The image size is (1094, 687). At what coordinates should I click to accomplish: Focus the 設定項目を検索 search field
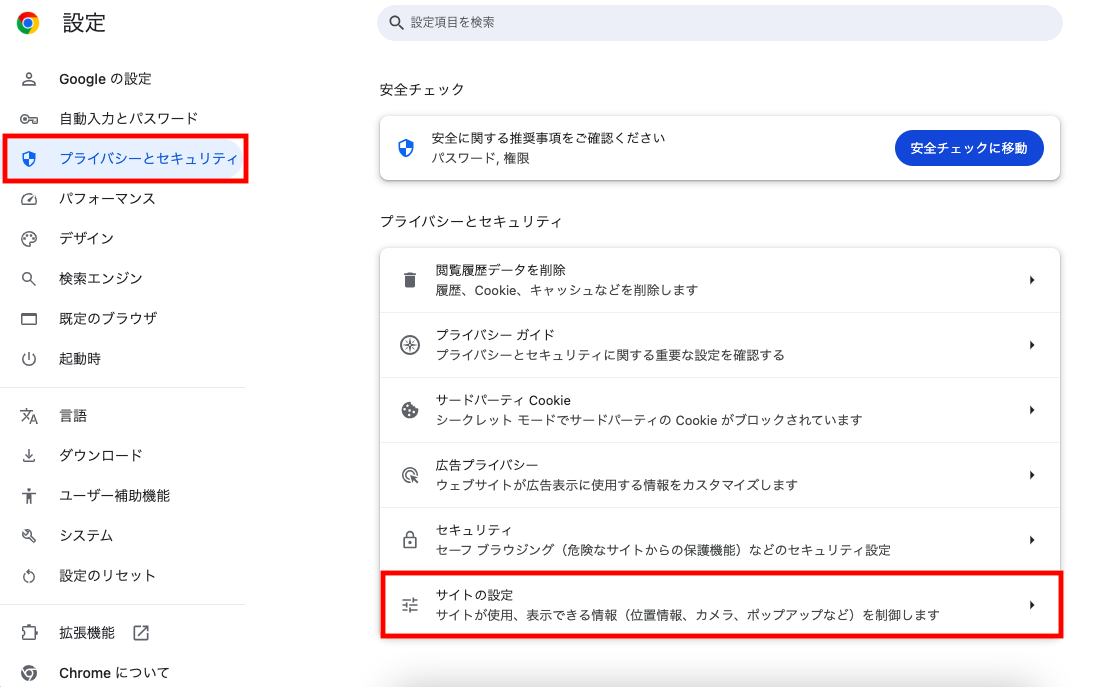(x=720, y=22)
